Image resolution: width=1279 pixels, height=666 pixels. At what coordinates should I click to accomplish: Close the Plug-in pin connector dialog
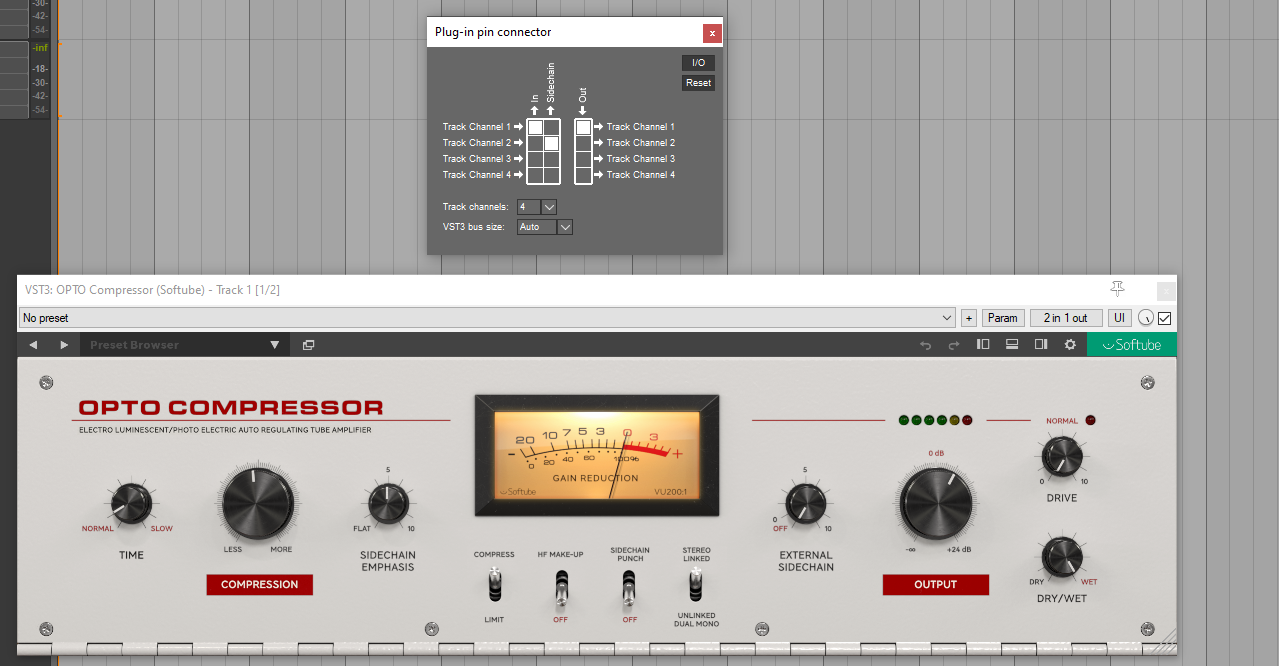tap(712, 33)
